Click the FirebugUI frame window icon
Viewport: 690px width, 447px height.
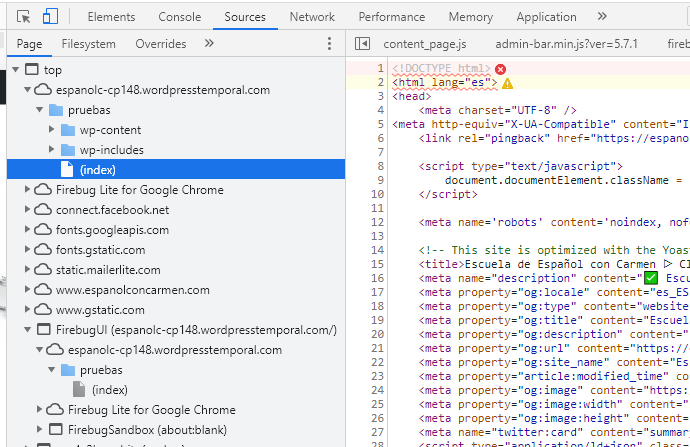point(44,330)
